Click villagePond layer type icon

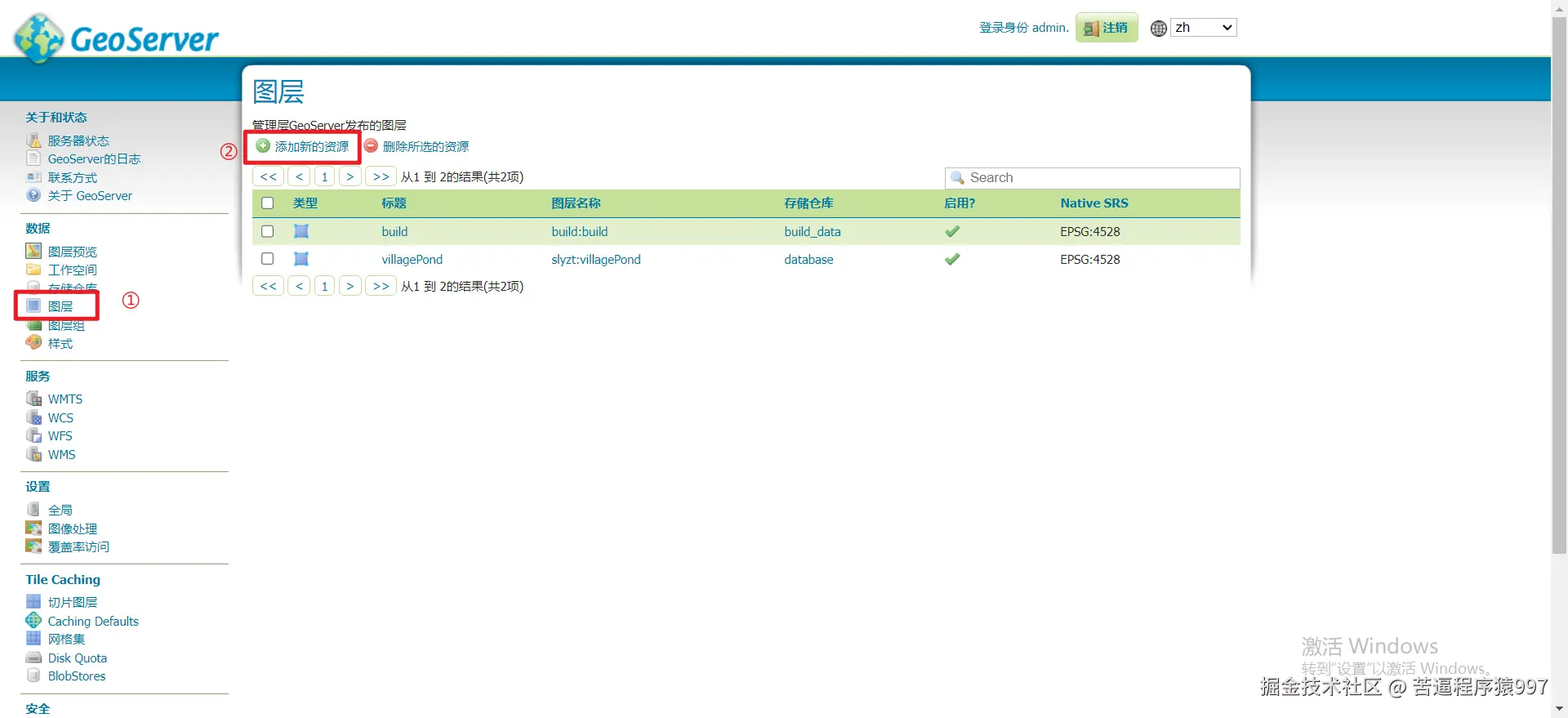coord(301,259)
